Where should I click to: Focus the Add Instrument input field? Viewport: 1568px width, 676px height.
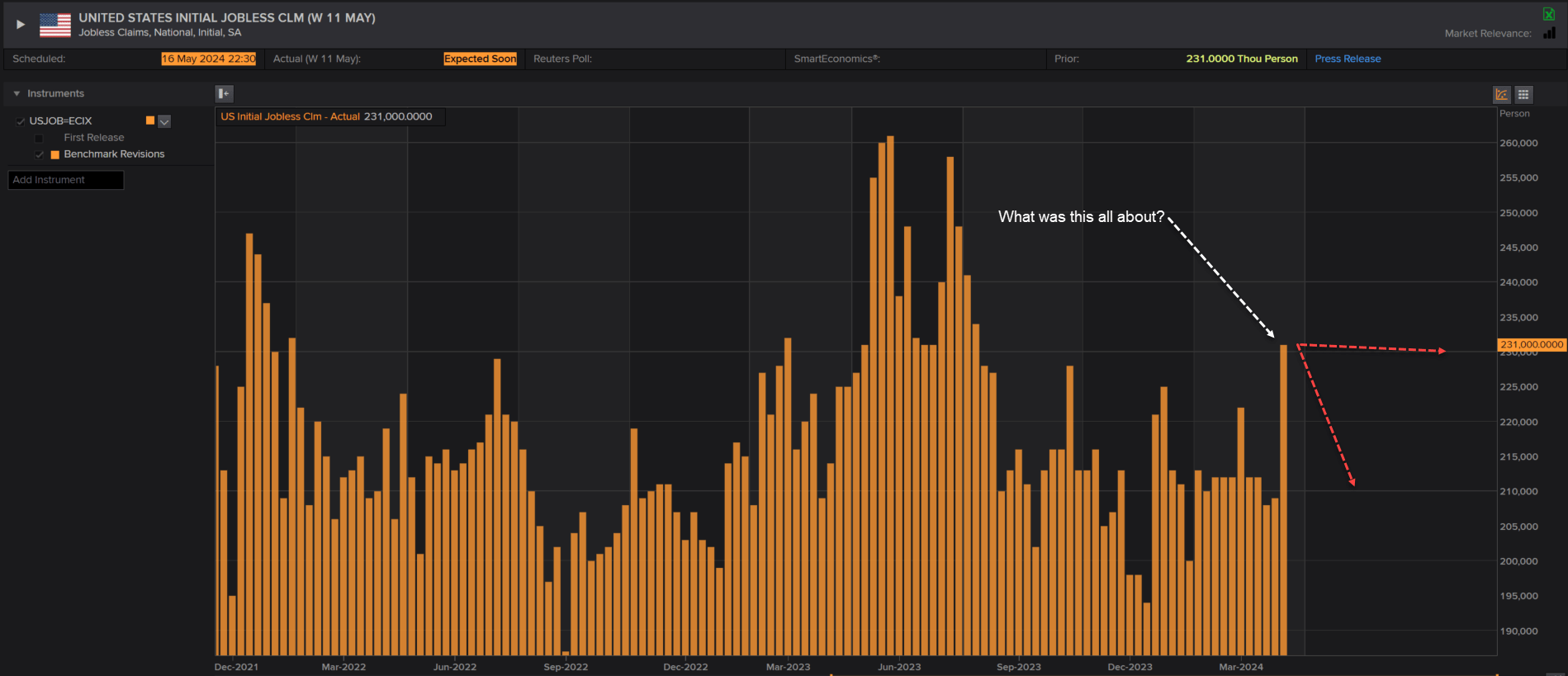point(66,180)
